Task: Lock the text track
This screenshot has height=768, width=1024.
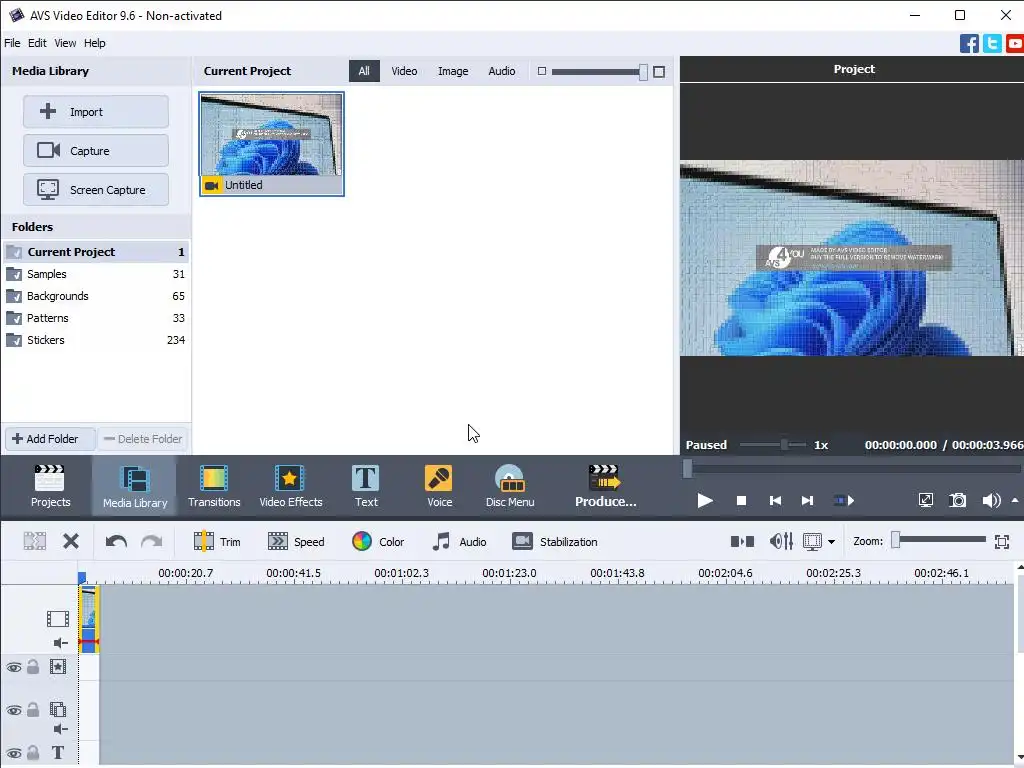Action: pyautogui.click(x=33, y=753)
